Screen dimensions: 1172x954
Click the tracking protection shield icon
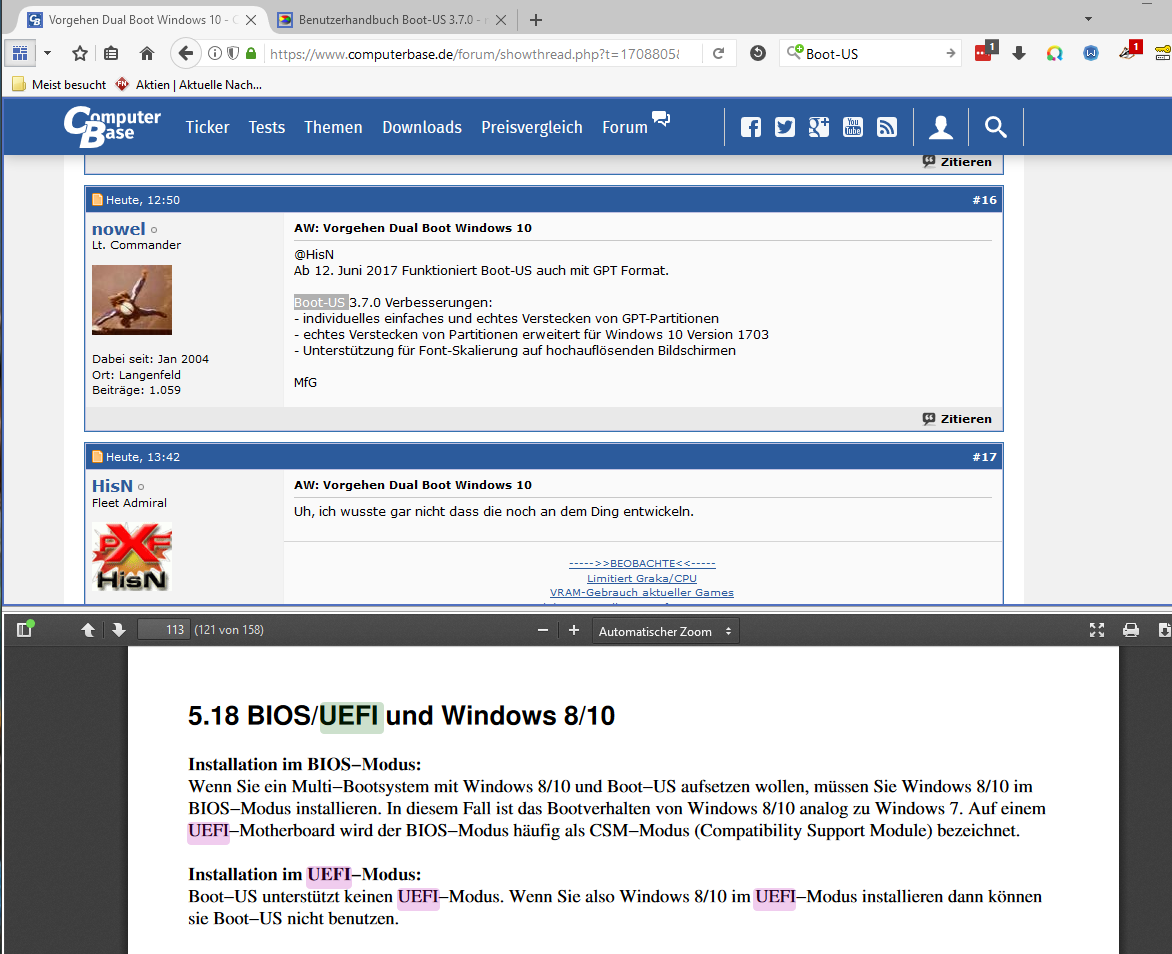tap(233, 53)
